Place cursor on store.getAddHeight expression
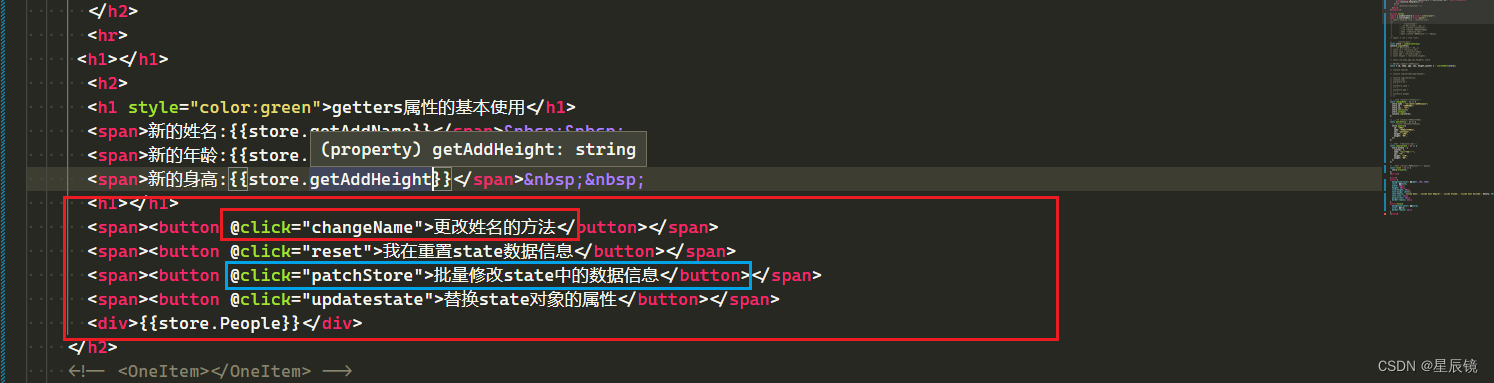This screenshot has height=383, width=1494. click(340, 179)
